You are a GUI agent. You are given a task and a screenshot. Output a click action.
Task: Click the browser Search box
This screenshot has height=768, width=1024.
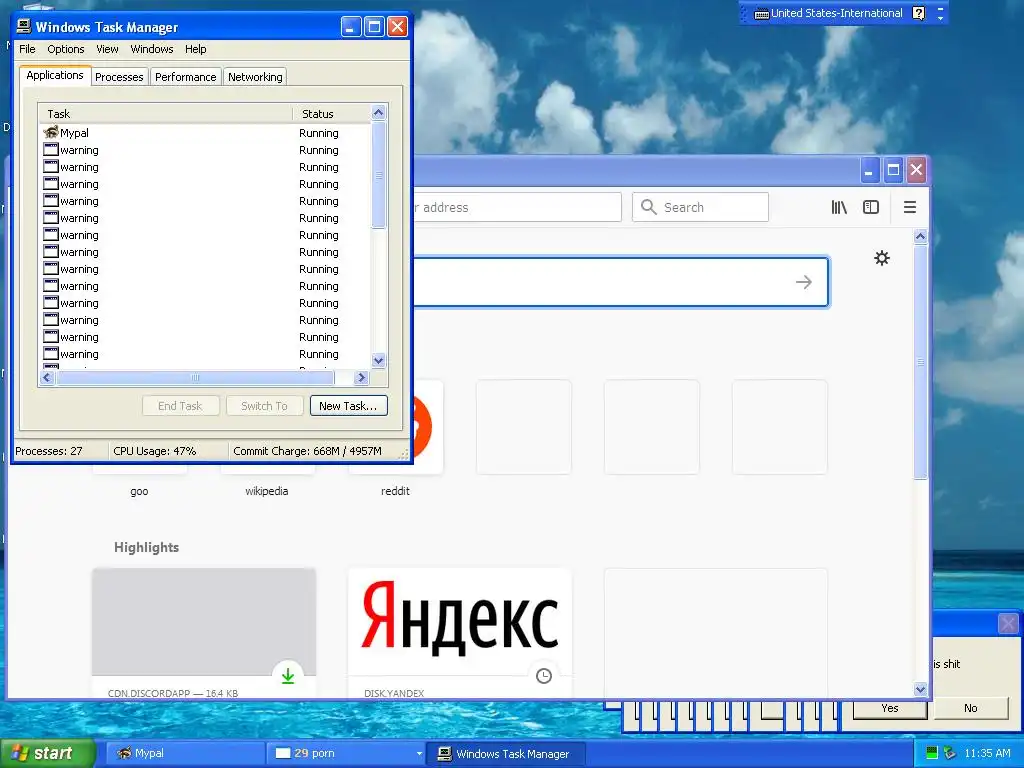coord(700,207)
